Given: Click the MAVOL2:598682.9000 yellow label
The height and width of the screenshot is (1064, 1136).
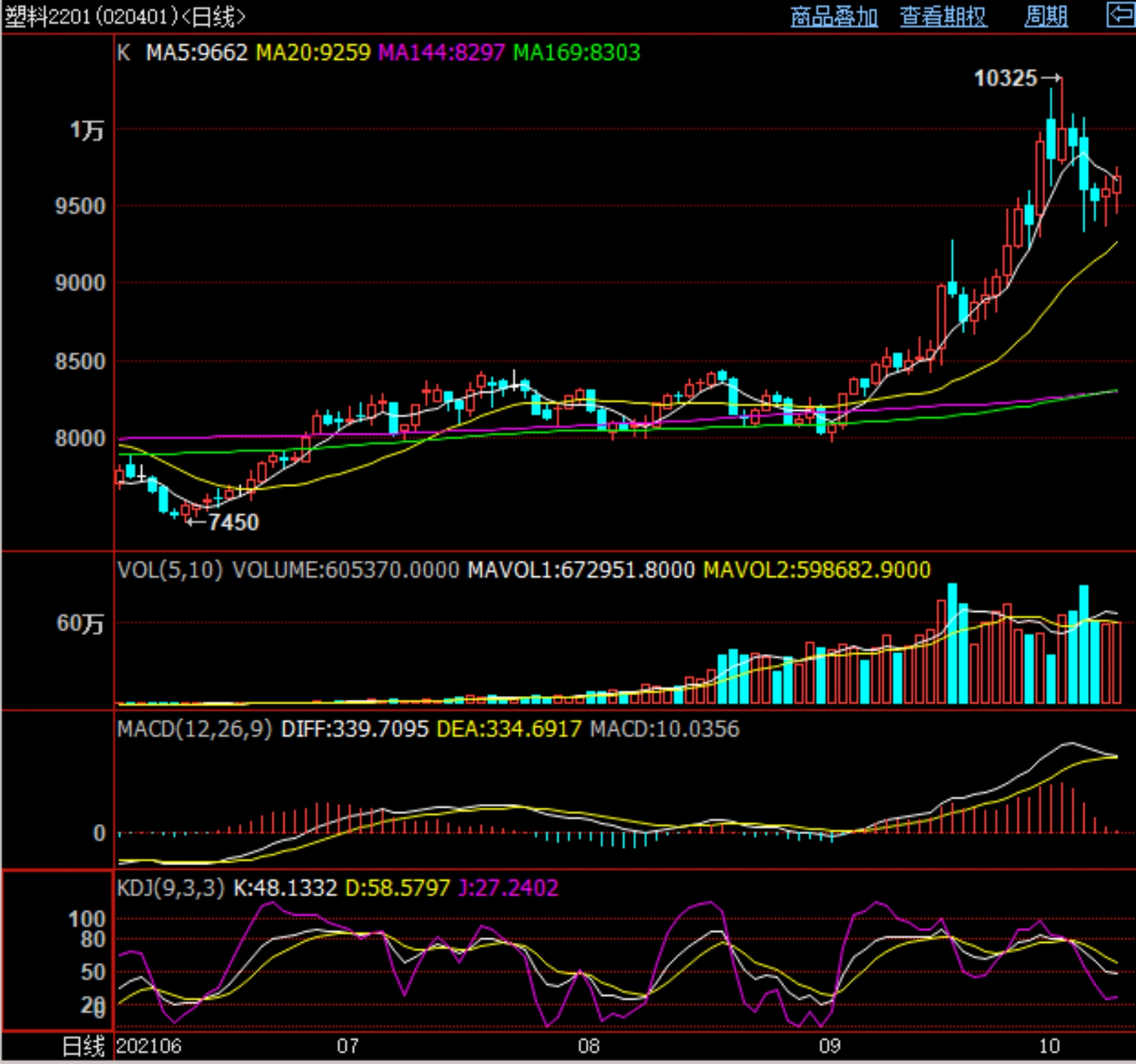Looking at the screenshot, I should 817,570.
